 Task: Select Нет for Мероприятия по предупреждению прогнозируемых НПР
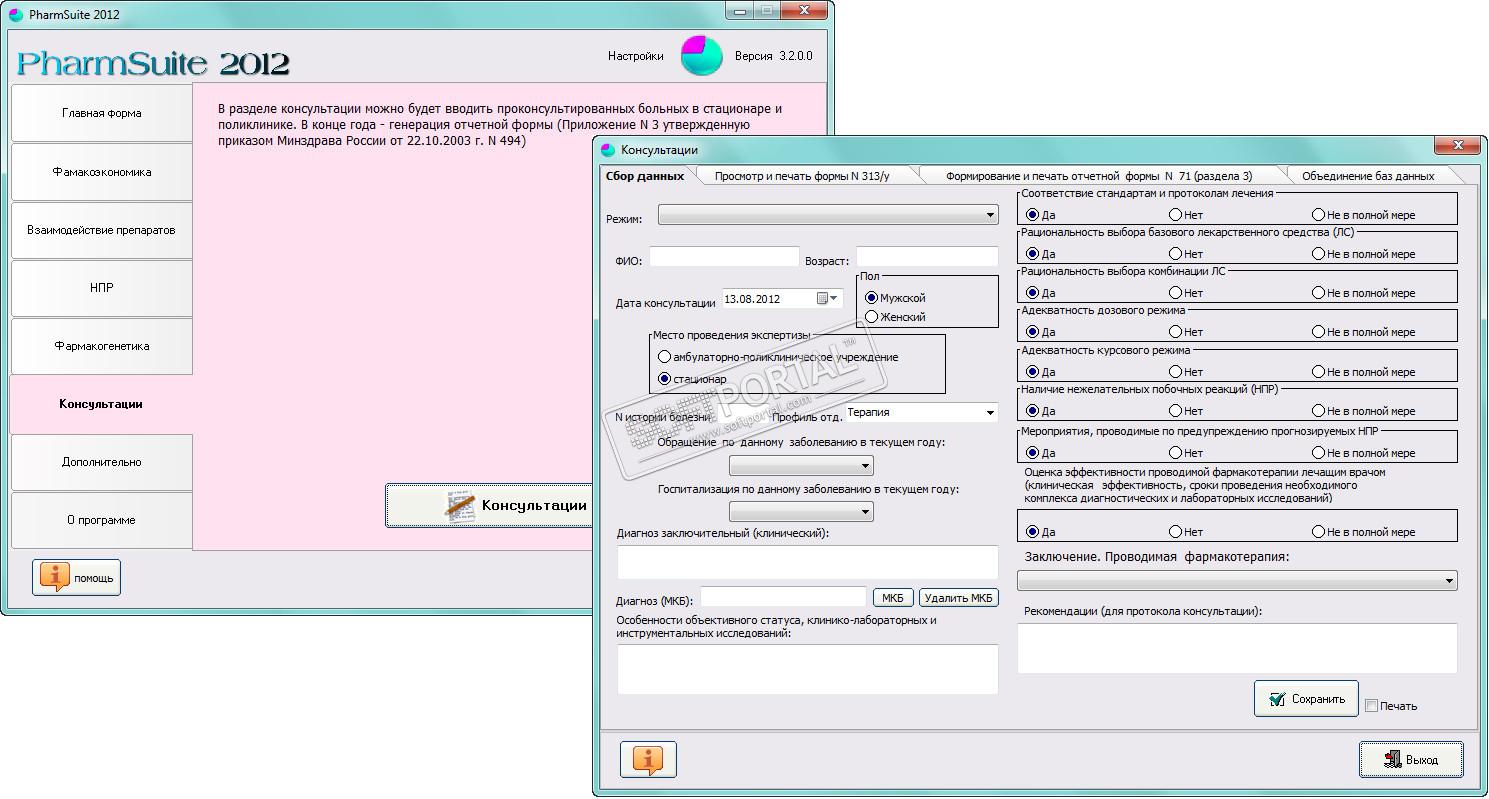click(1176, 453)
